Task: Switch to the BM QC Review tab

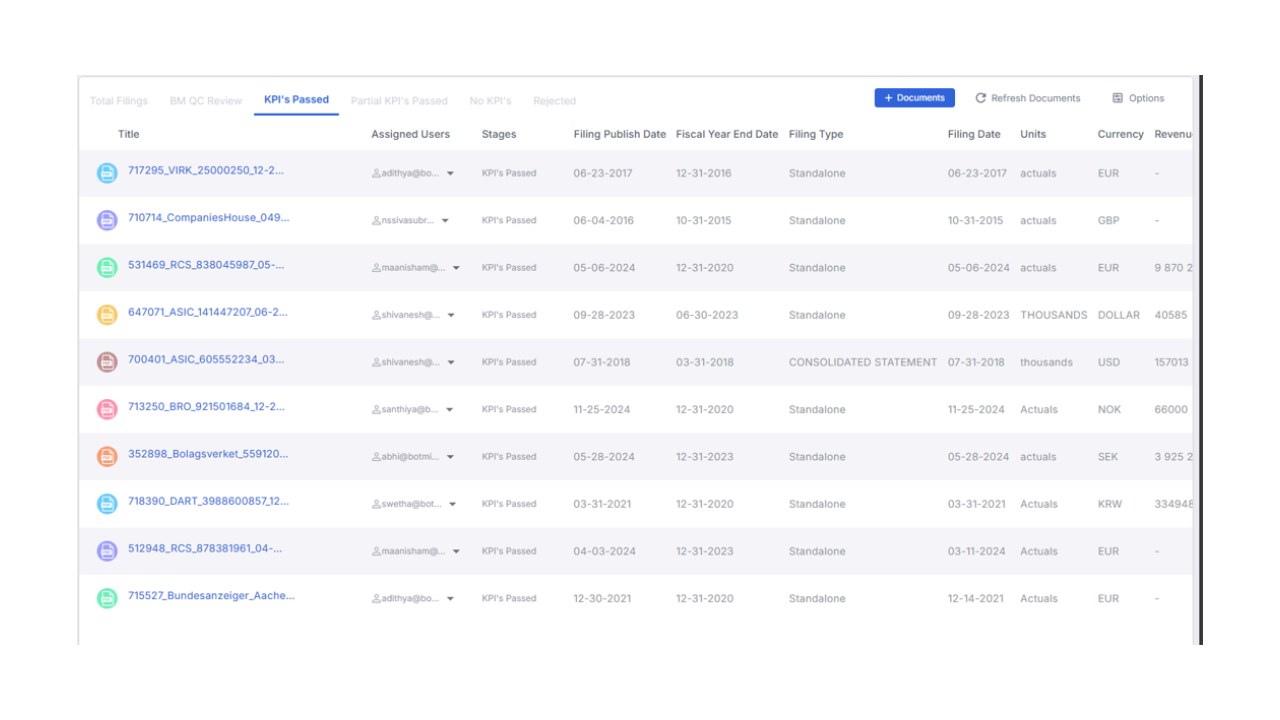Action: point(206,101)
